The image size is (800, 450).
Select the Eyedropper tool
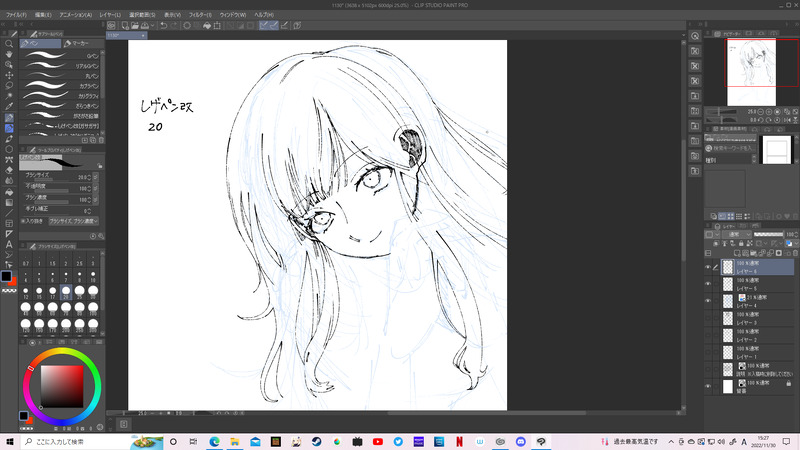[x=9, y=107]
